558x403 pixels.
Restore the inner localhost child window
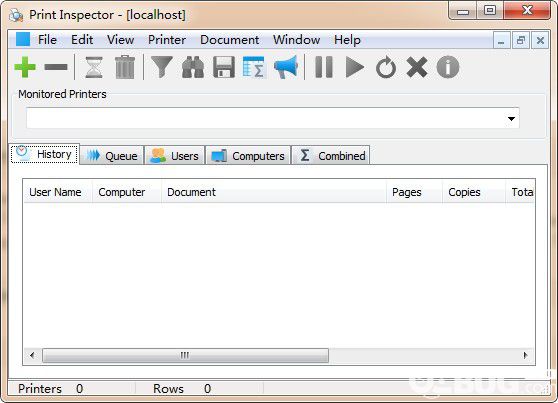(521, 40)
